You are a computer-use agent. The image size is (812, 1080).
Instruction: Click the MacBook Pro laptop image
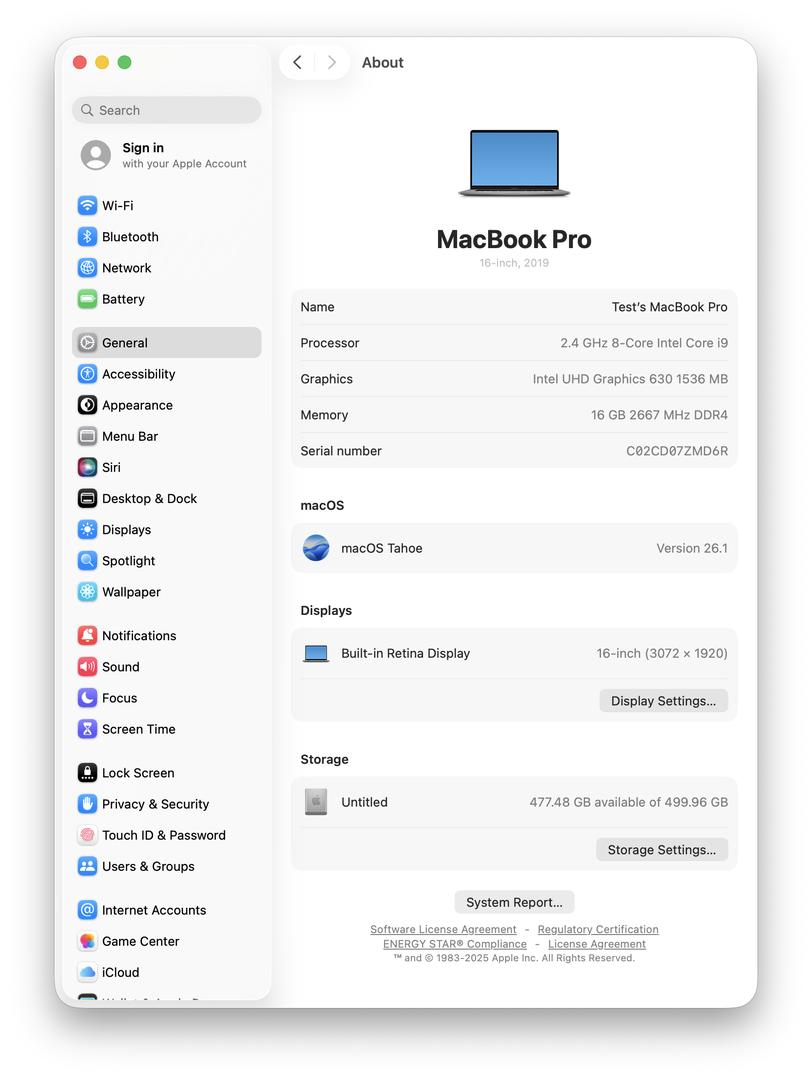click(x=514, y=163)
